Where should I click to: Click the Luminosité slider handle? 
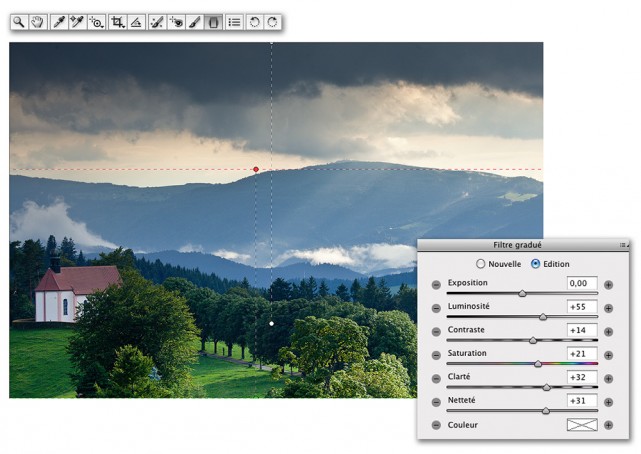(x=543, y=317)
